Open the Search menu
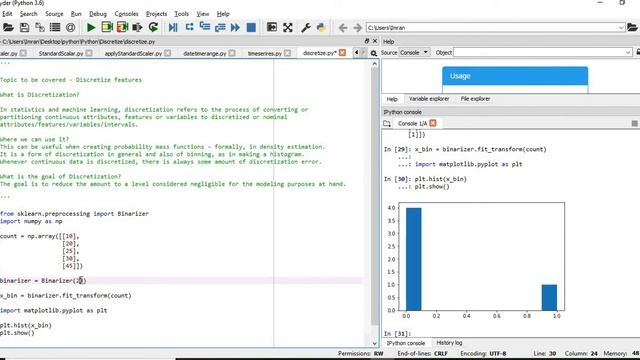The image size is (640, 360). (29, 14)
